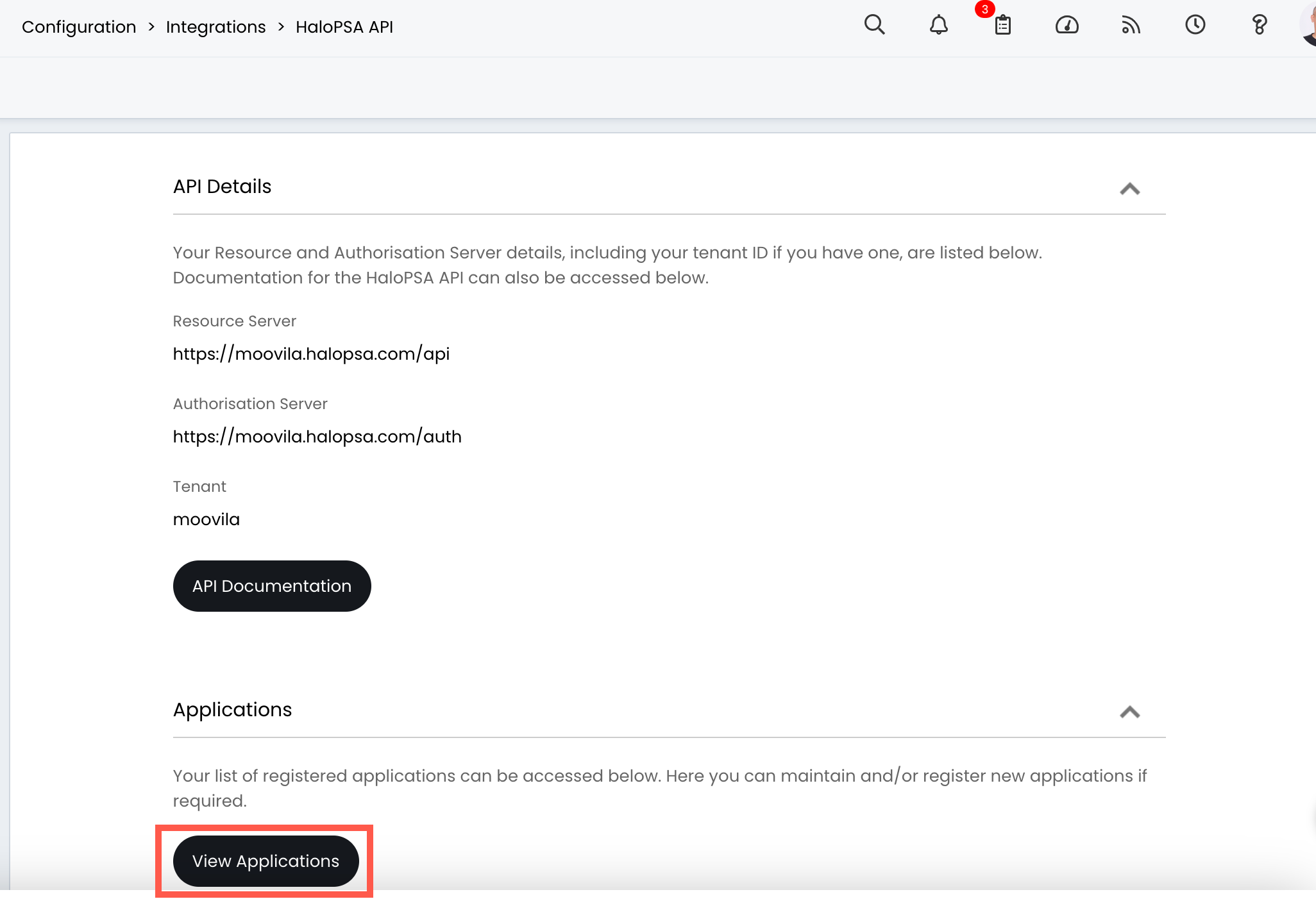Click the Authorisation Server URL text

tap(317, 437)
